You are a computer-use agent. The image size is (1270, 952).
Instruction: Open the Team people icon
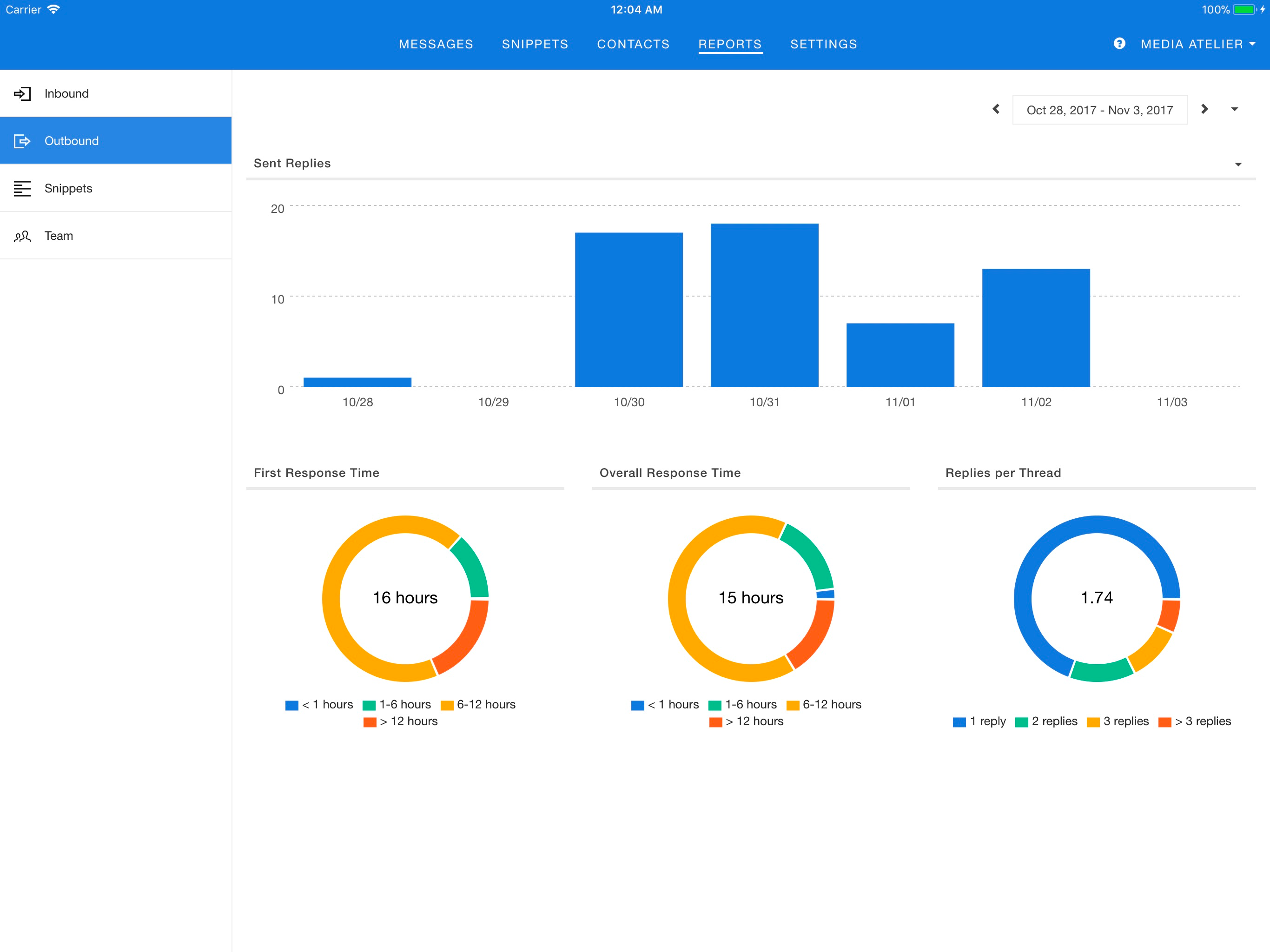[22, 236]
